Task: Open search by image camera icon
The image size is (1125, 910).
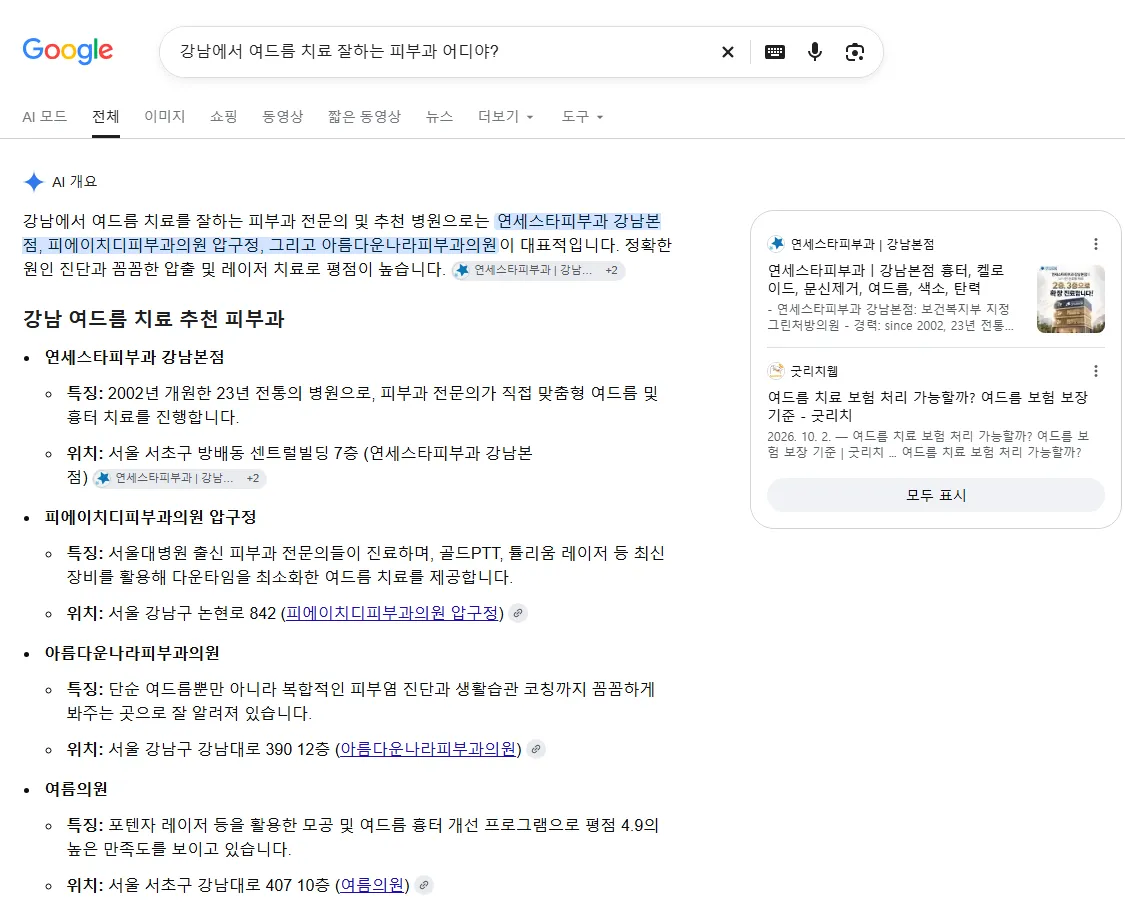Action: (x=855, y=52)
